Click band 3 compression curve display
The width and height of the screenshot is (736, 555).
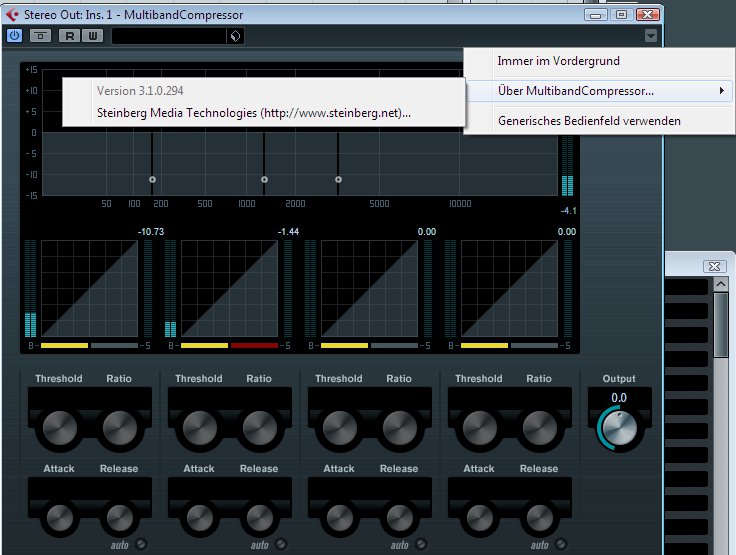point(369,289)
